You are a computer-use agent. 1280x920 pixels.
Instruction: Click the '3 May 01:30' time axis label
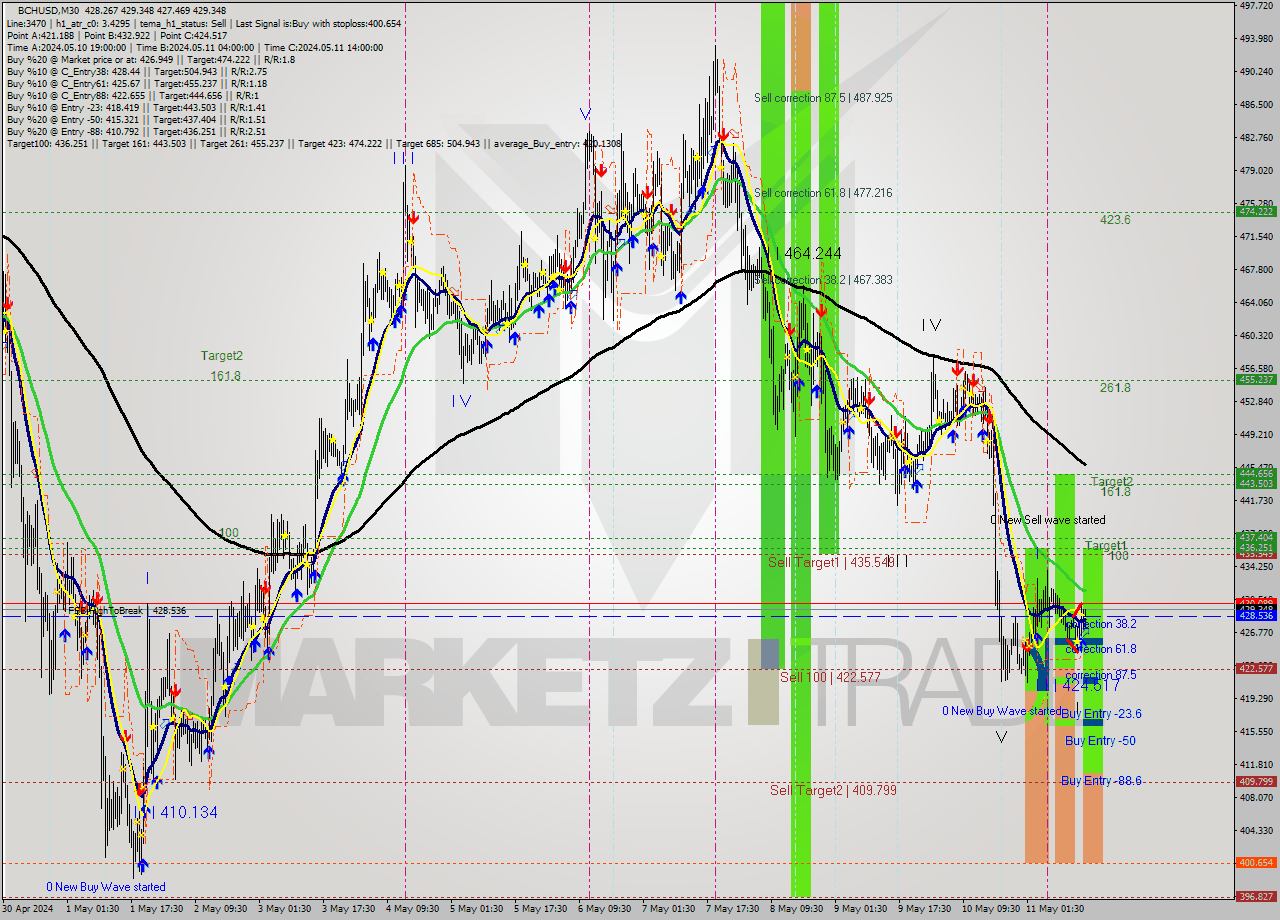click(x=284, y=909)
